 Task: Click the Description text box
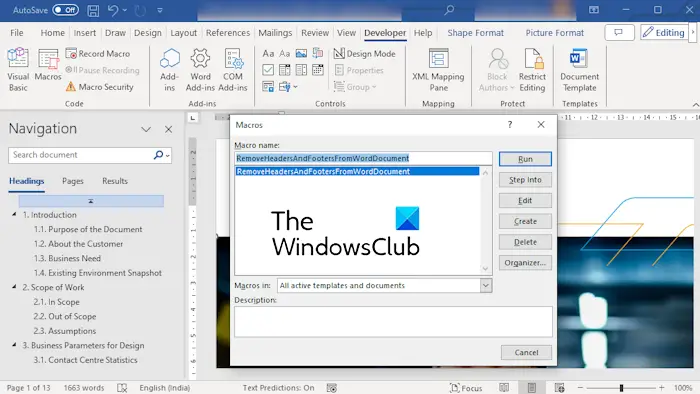pyautogui.click(x=393, y=322)
